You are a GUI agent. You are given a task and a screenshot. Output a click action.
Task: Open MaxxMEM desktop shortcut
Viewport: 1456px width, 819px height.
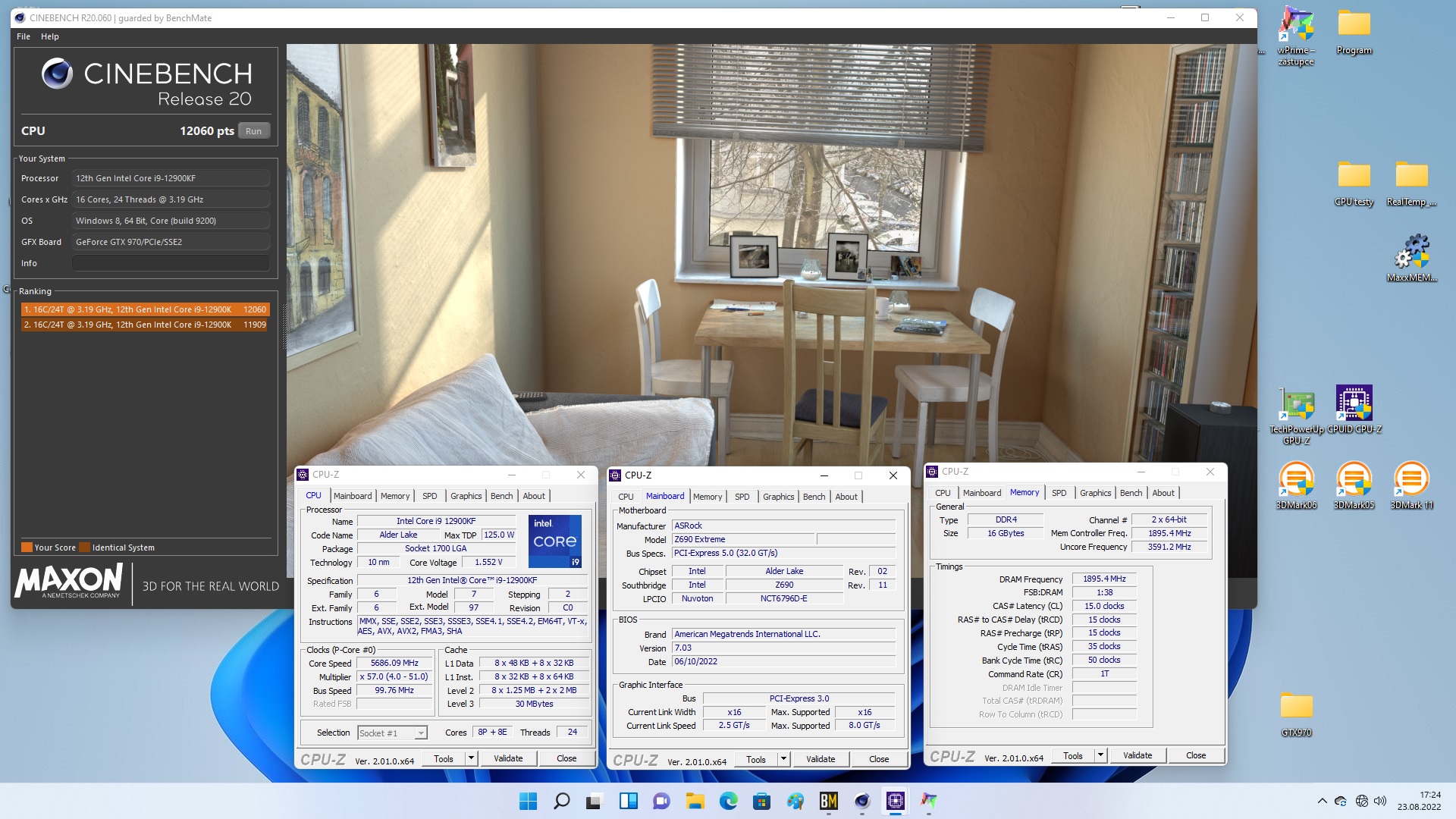pos(1411,258)
